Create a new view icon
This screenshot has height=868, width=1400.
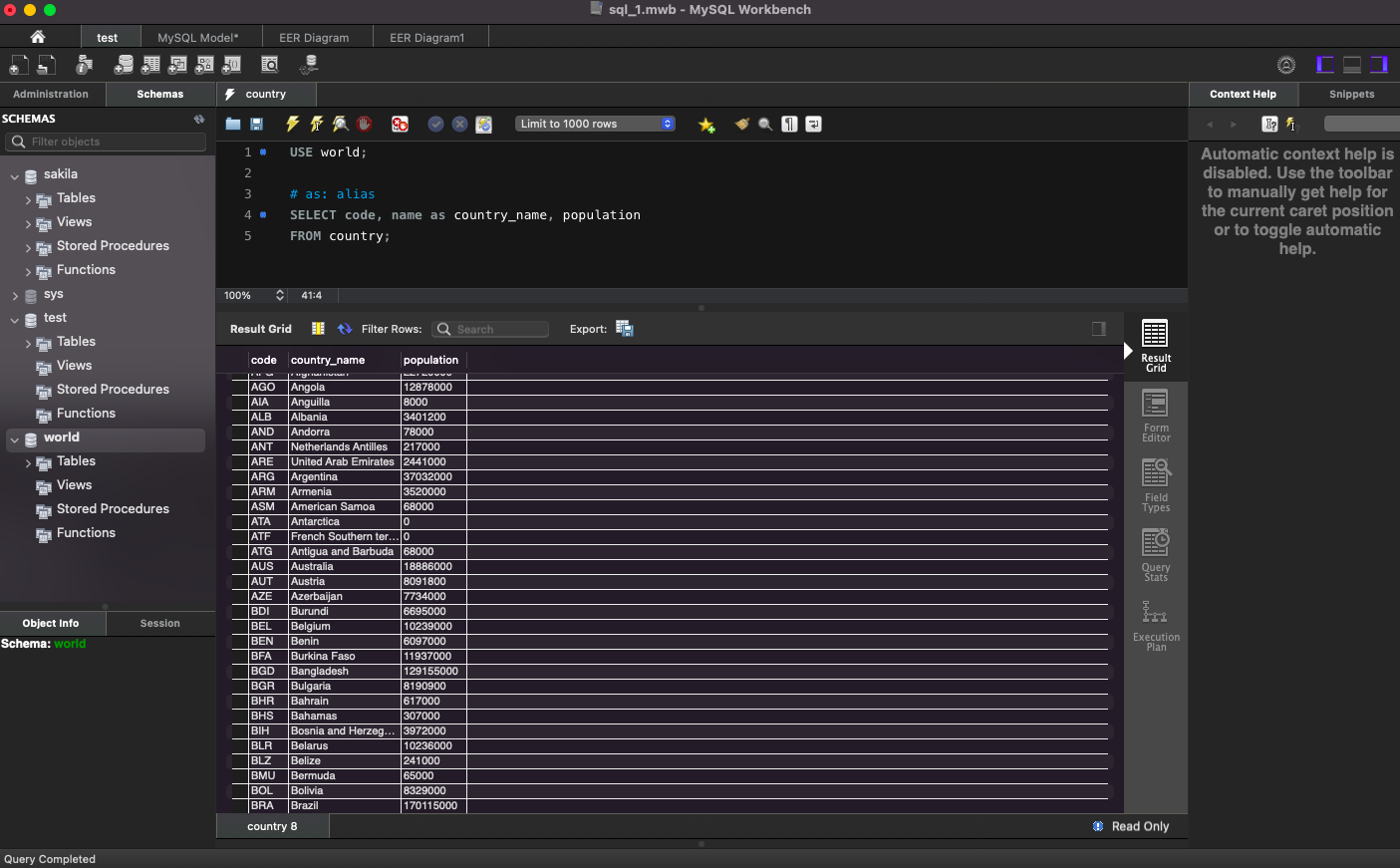tap(177, 65)
